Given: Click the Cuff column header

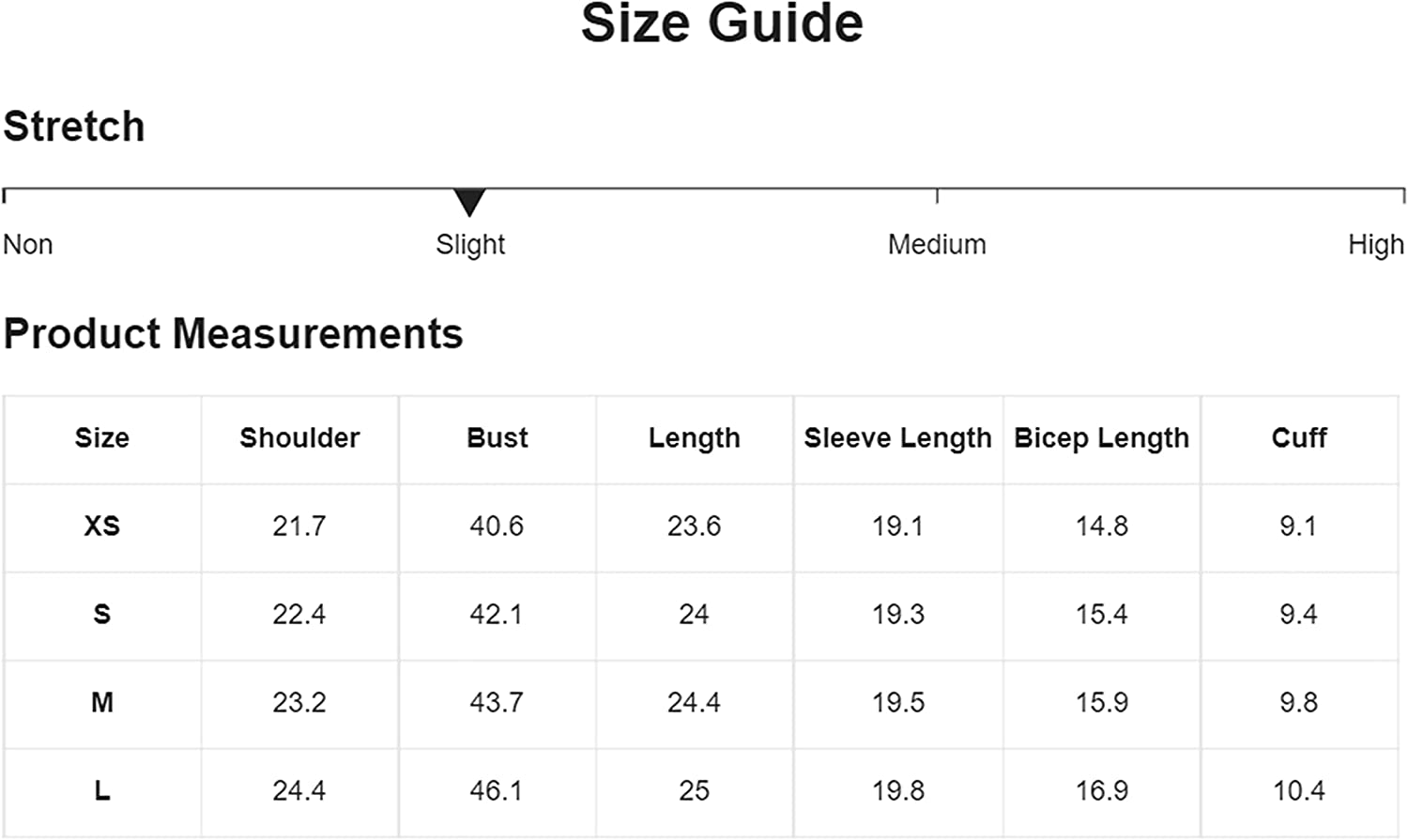Looking at the screenshot, I should click(x=1299, y=438).
